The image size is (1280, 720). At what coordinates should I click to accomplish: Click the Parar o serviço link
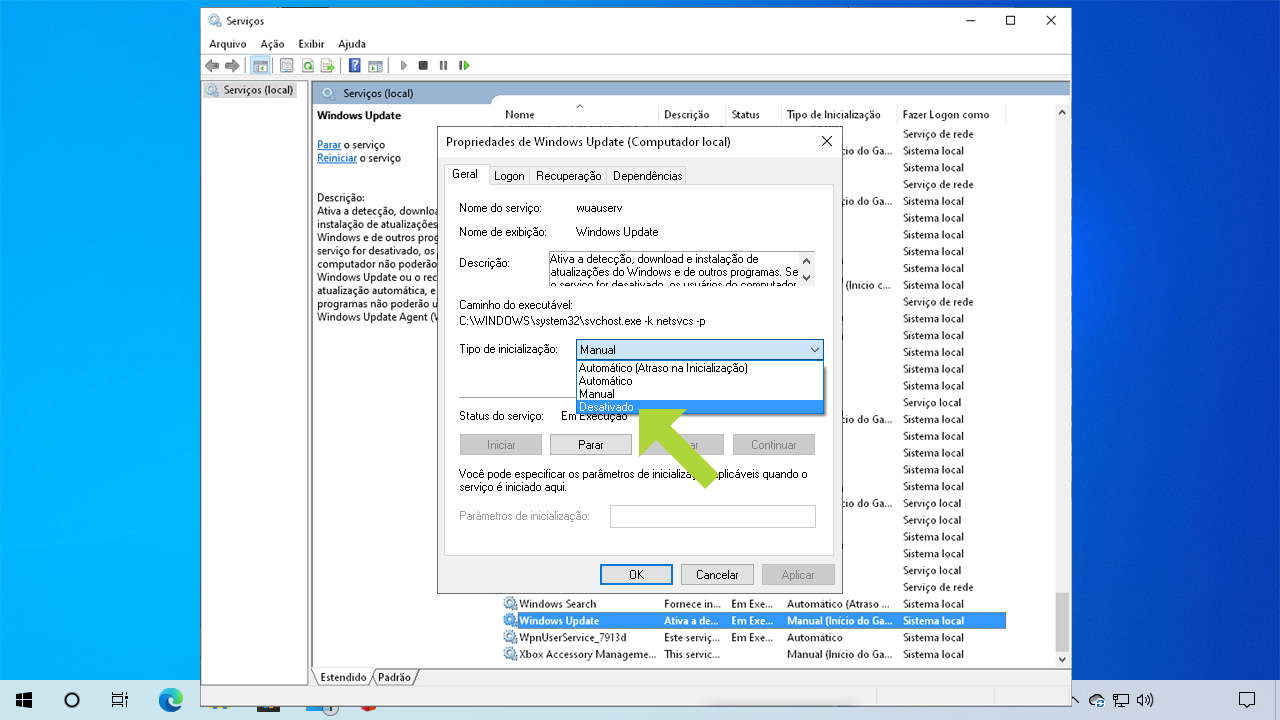[x=329, y=144]
